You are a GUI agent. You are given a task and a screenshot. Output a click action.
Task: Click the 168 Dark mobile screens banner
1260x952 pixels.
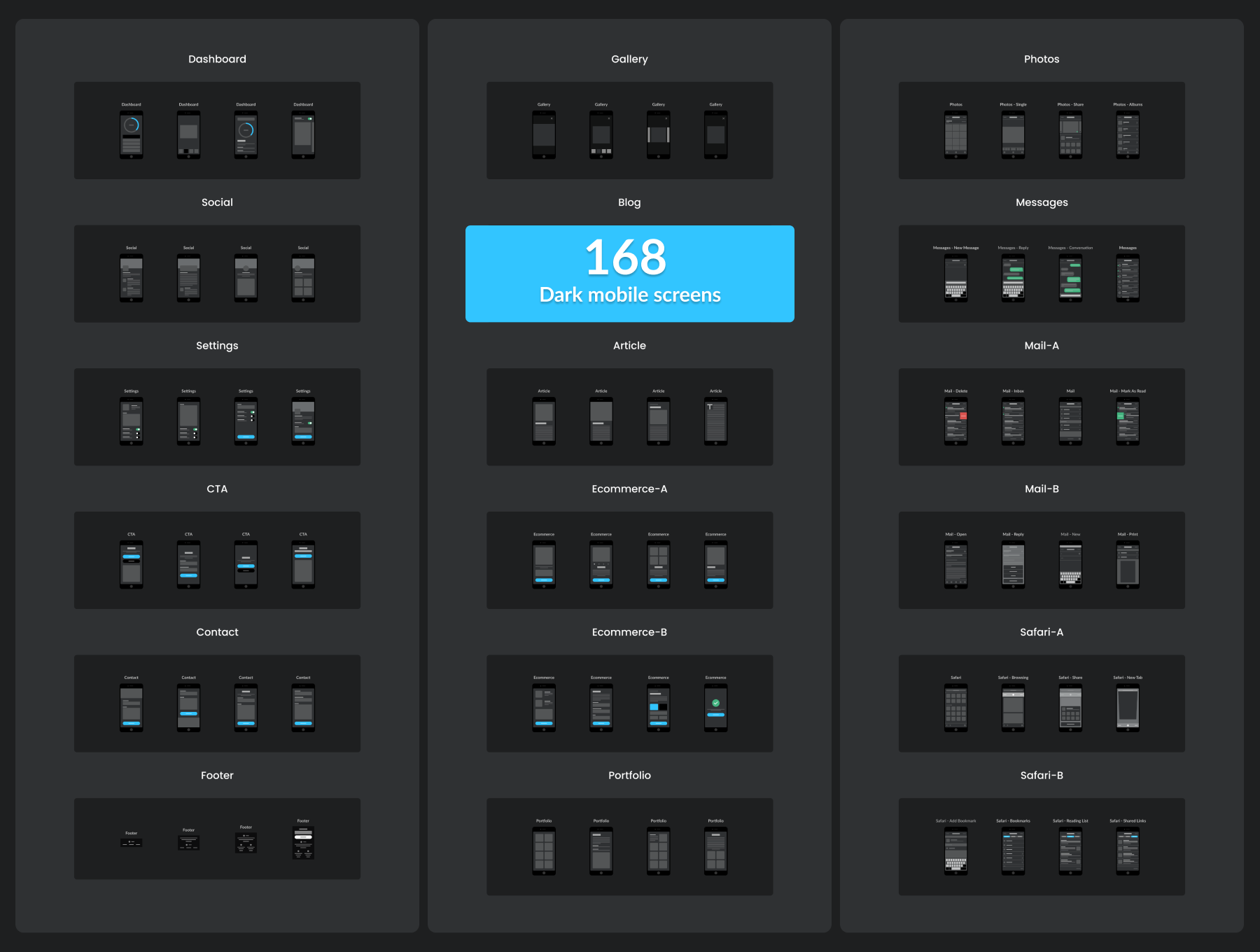point(629,274)
